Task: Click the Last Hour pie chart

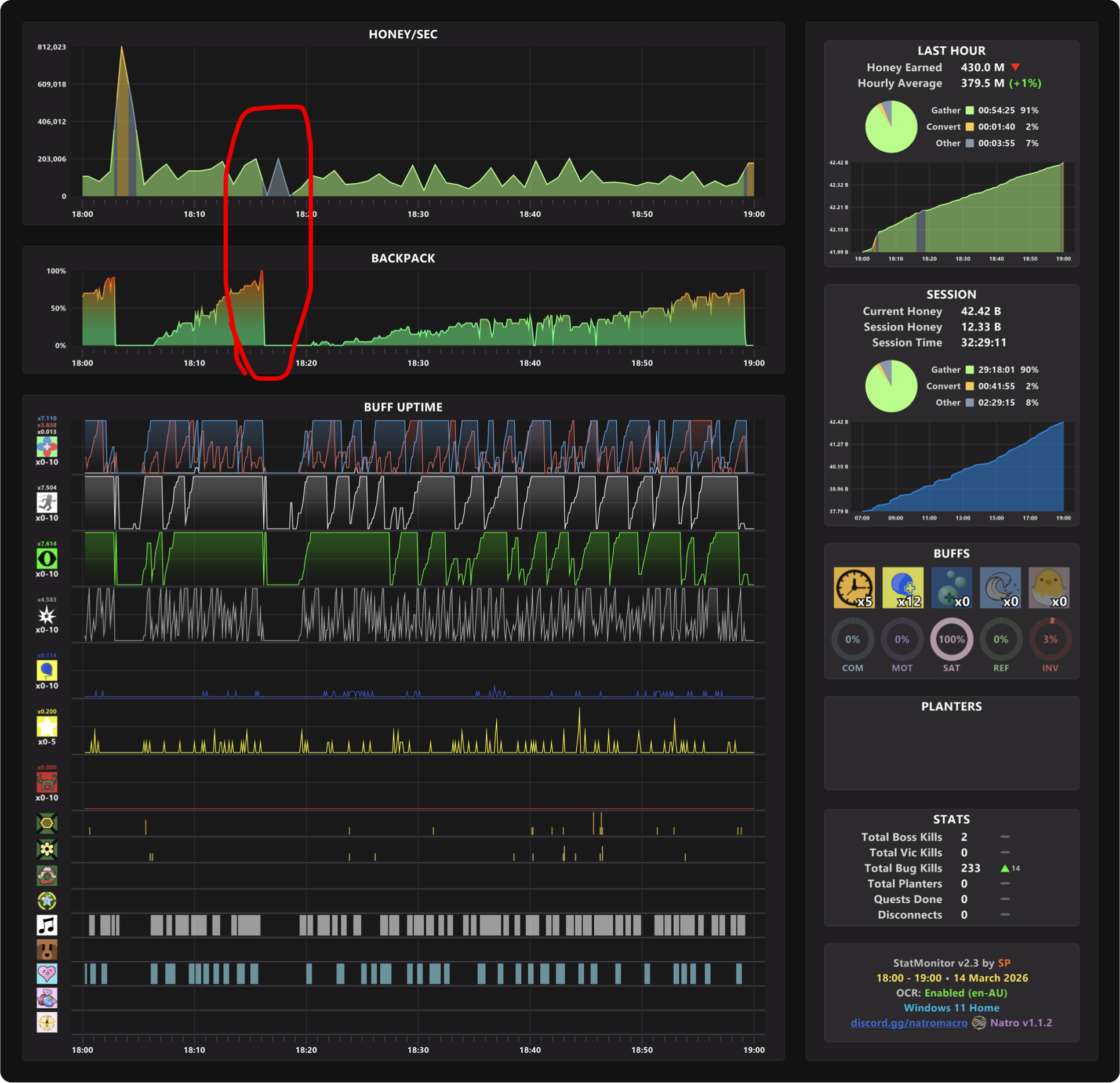Action: click(x=891, y=126)
